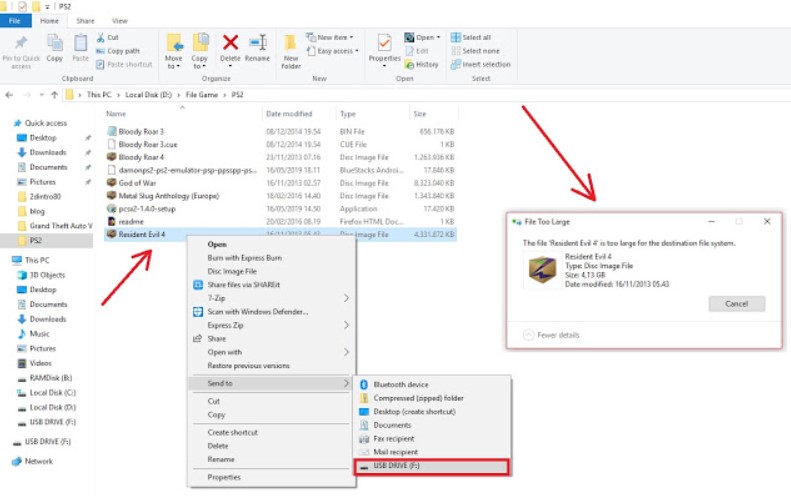Screen dimensions: 791x496
Task: Expand the Open with submenu
Action: click(x=271, y=352)
